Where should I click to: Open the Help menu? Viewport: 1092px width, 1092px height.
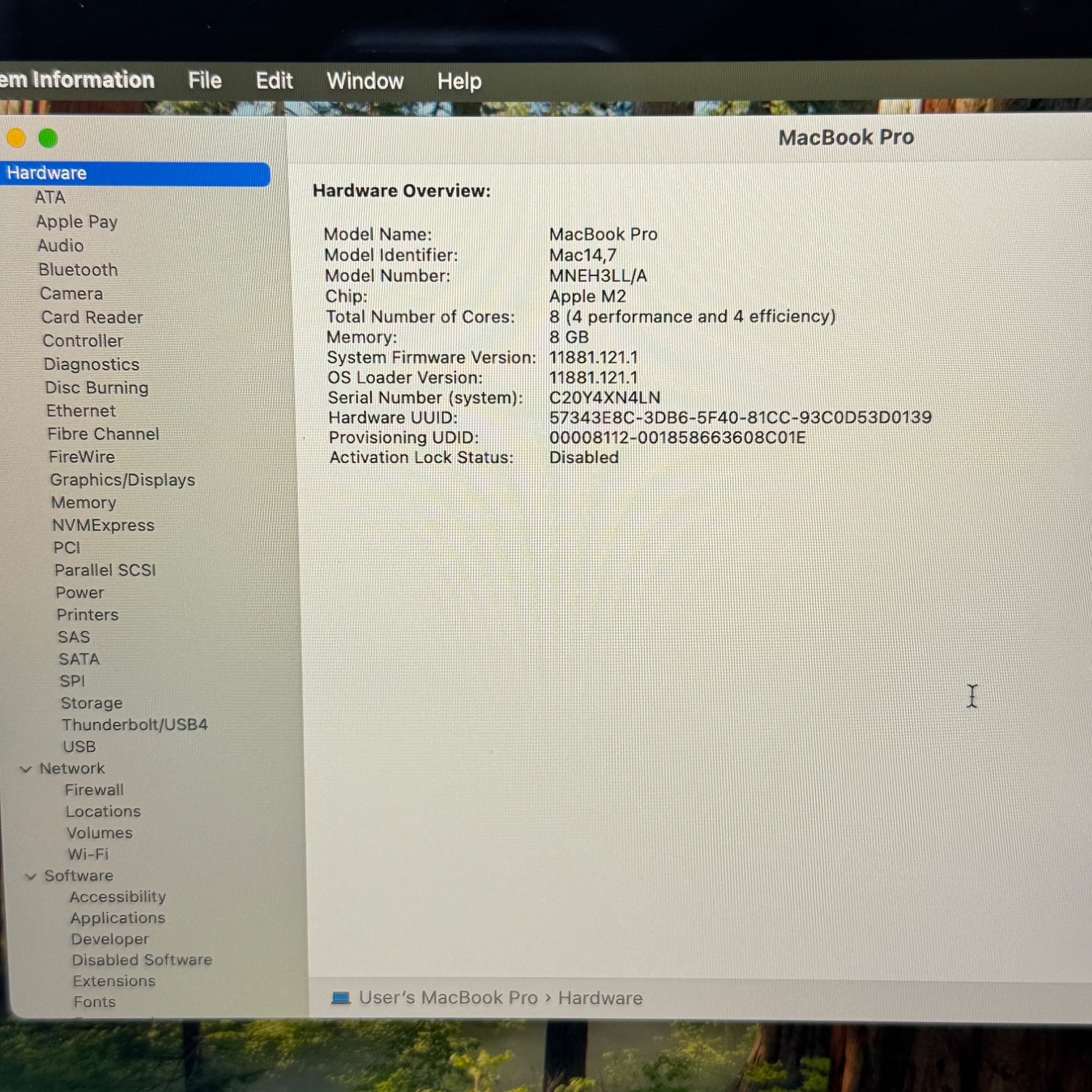[x=459, y=81]
